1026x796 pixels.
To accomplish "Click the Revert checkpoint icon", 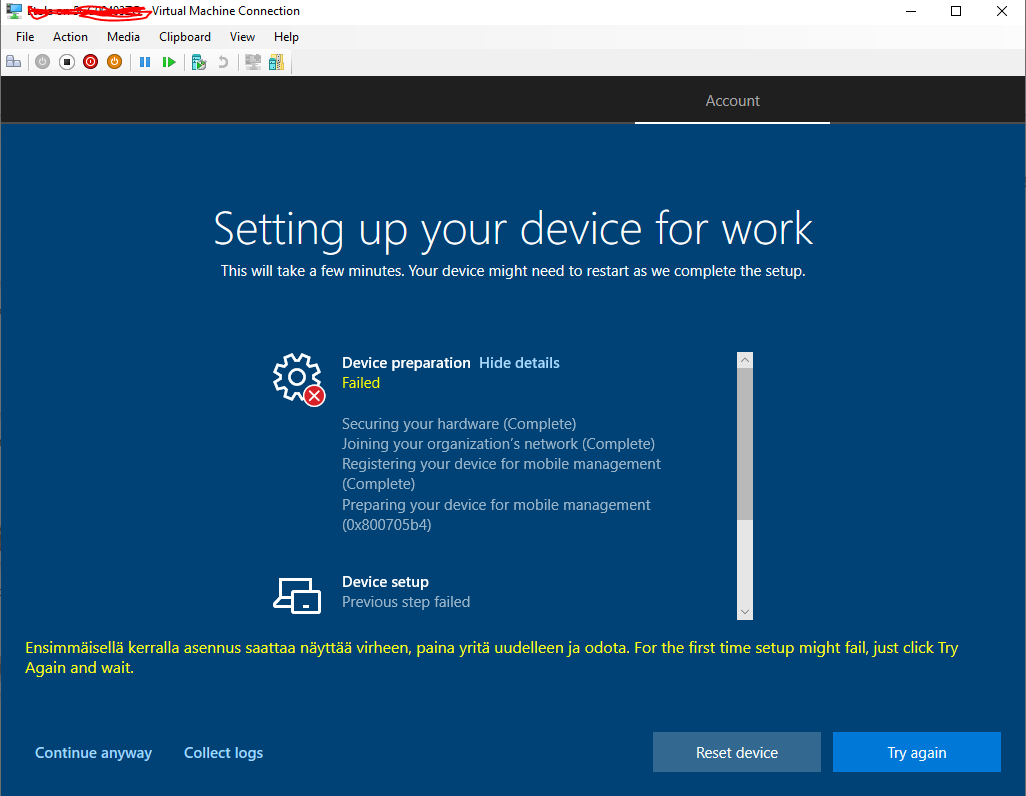I will [222, 61].
